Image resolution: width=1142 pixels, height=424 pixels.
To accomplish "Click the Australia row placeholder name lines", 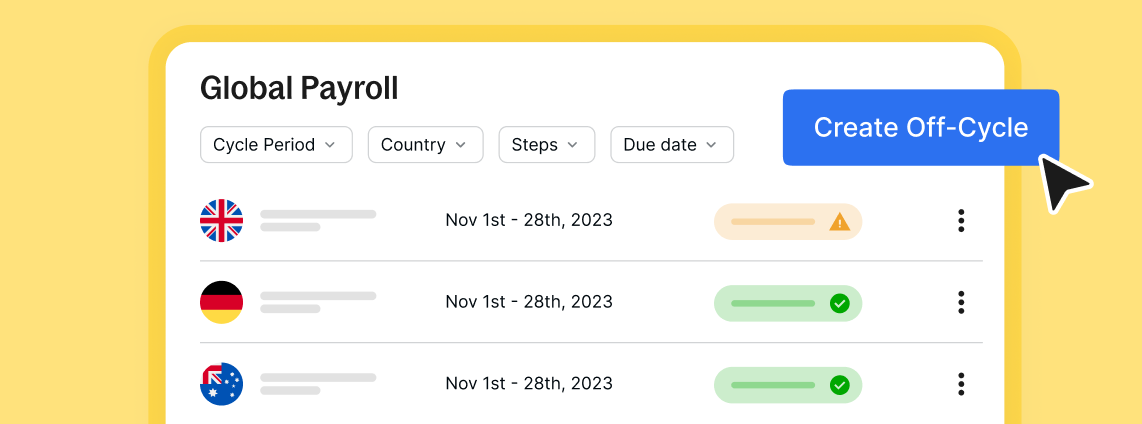I will click(x=318, y=384).
